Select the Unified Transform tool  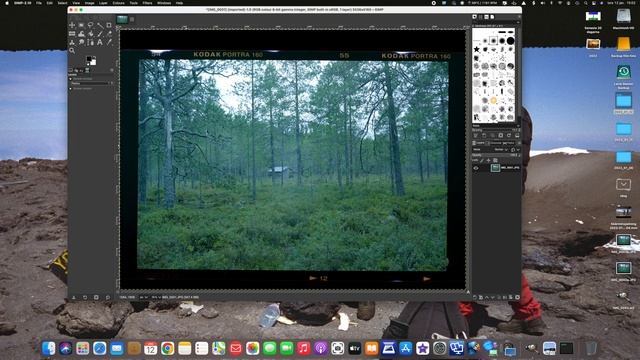click(72, 33)
